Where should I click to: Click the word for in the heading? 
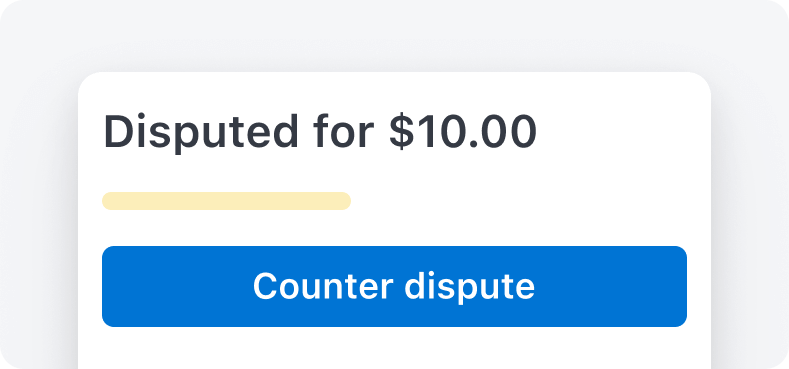click(344, 131)
